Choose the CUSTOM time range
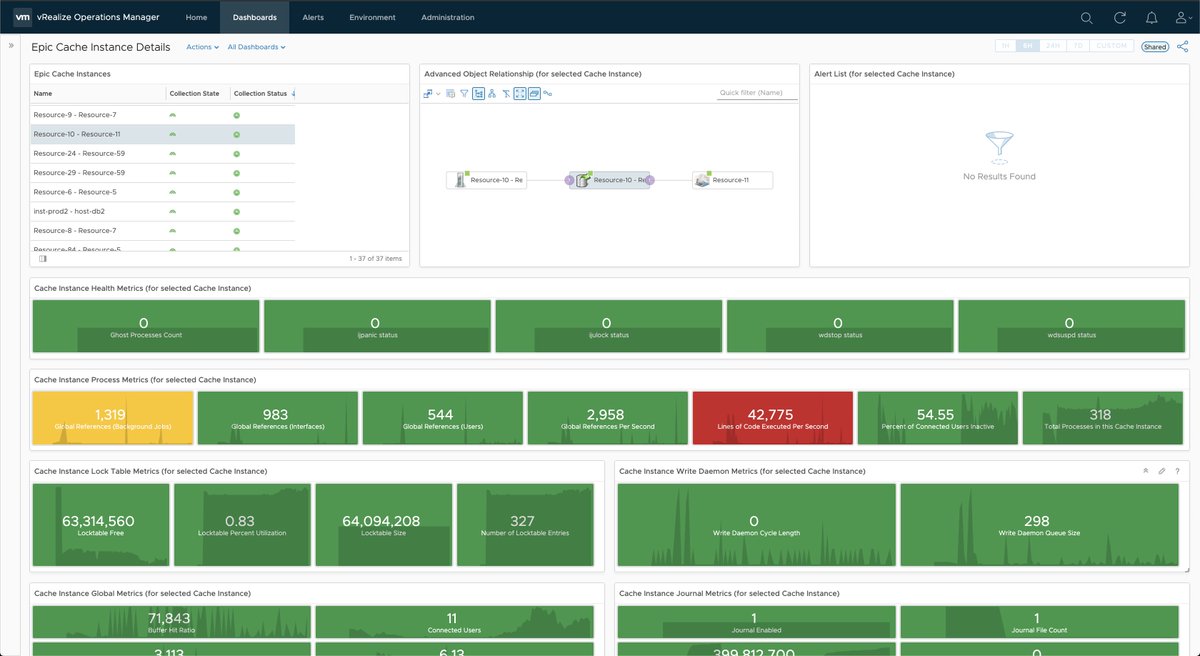Screen dimensions: 1200x656 pyautogui.click(x=1112, y=46)
